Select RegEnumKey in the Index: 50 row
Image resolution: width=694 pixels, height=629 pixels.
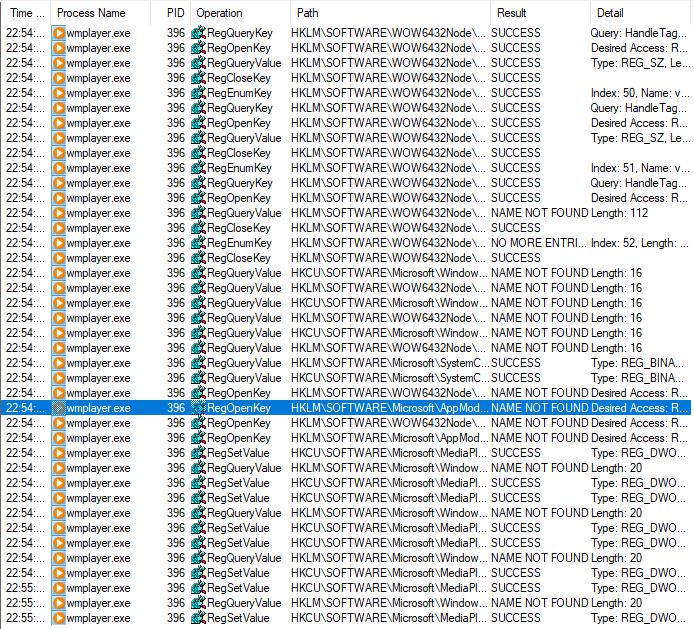click(239, 93)
